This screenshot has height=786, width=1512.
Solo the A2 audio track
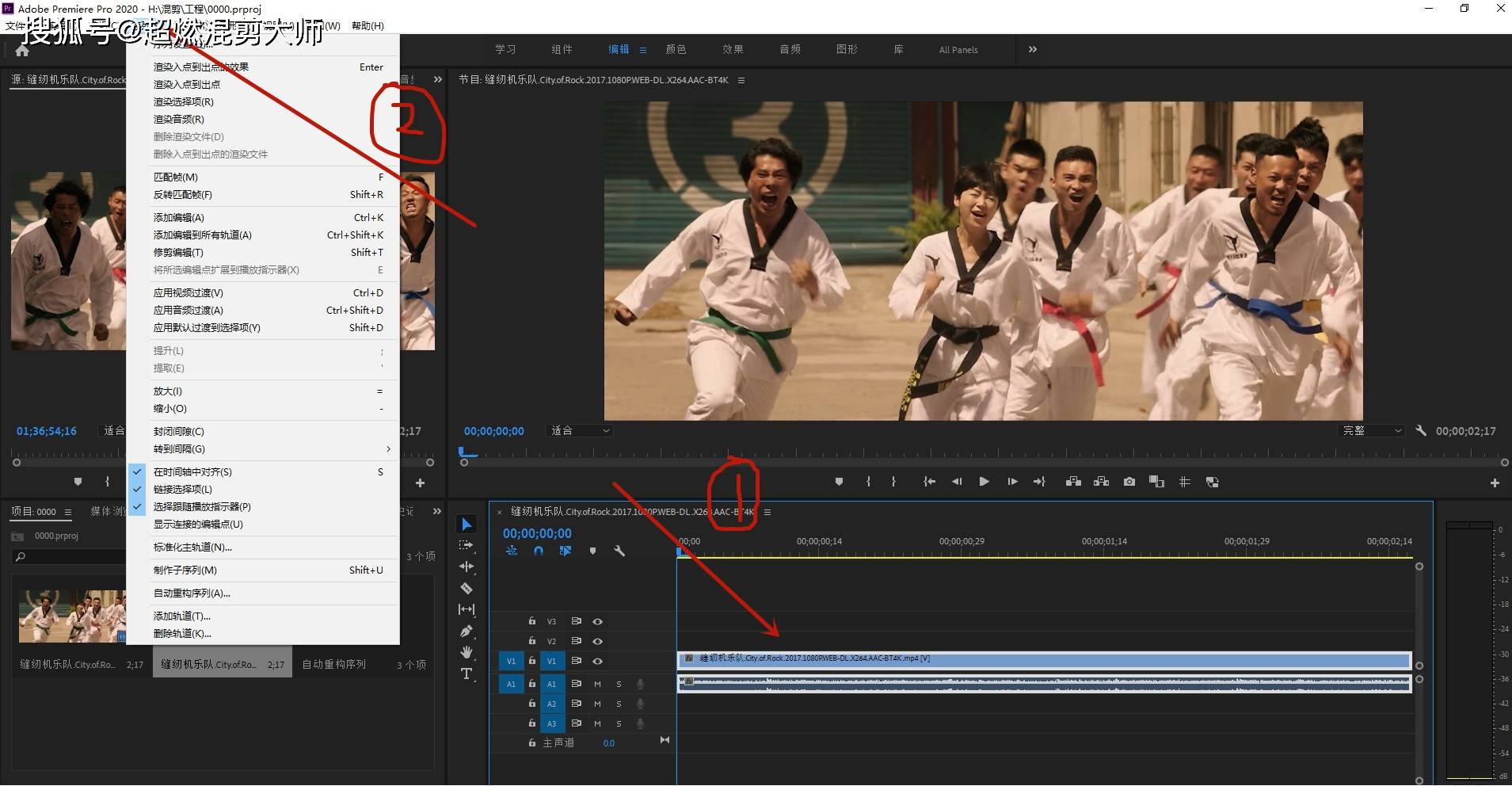619,704
